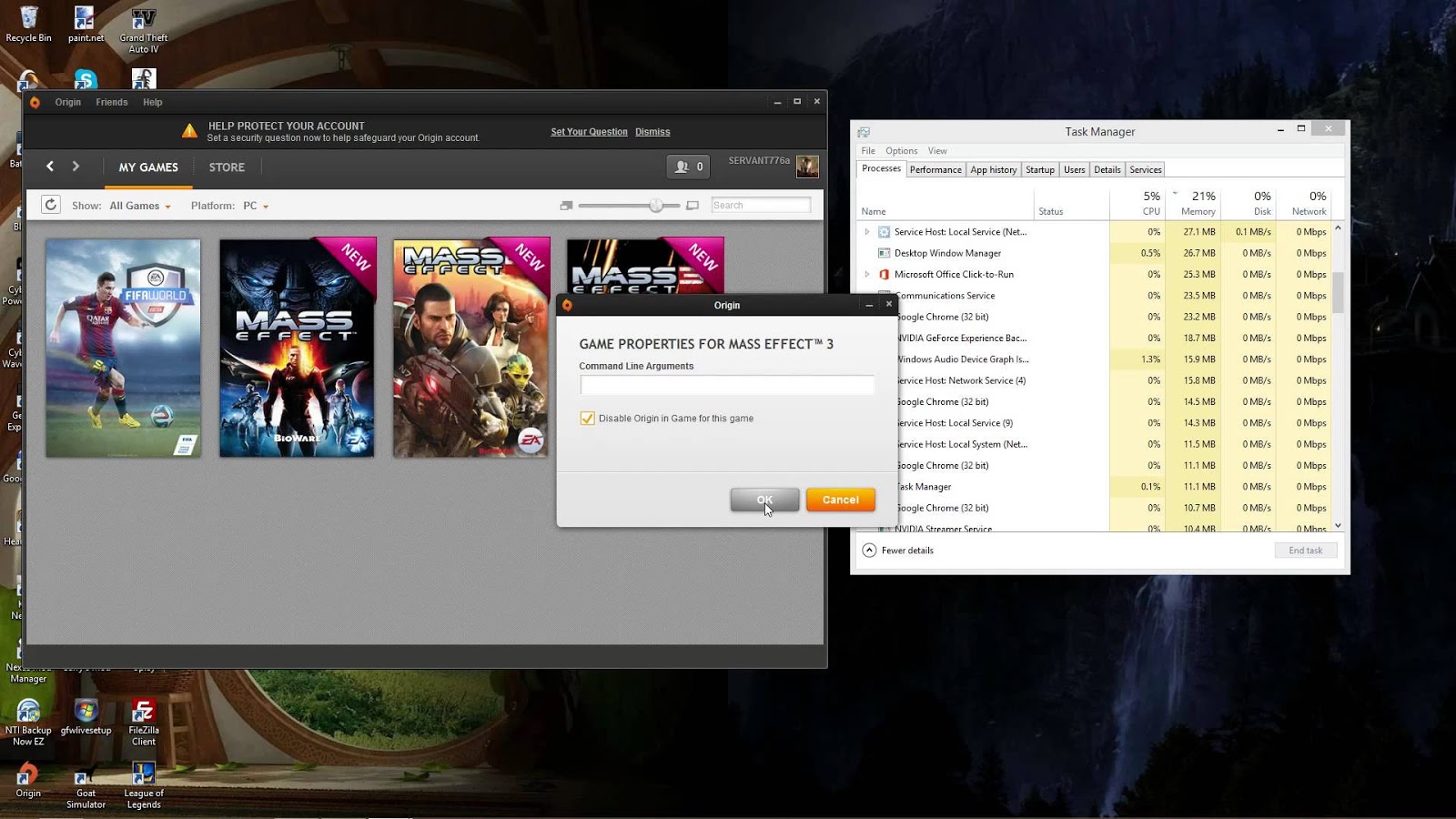The width and height of the screenshot is (1456, 819).
Task: Click the SERVANT776a profile avatar
Action: tap(807, 167)
